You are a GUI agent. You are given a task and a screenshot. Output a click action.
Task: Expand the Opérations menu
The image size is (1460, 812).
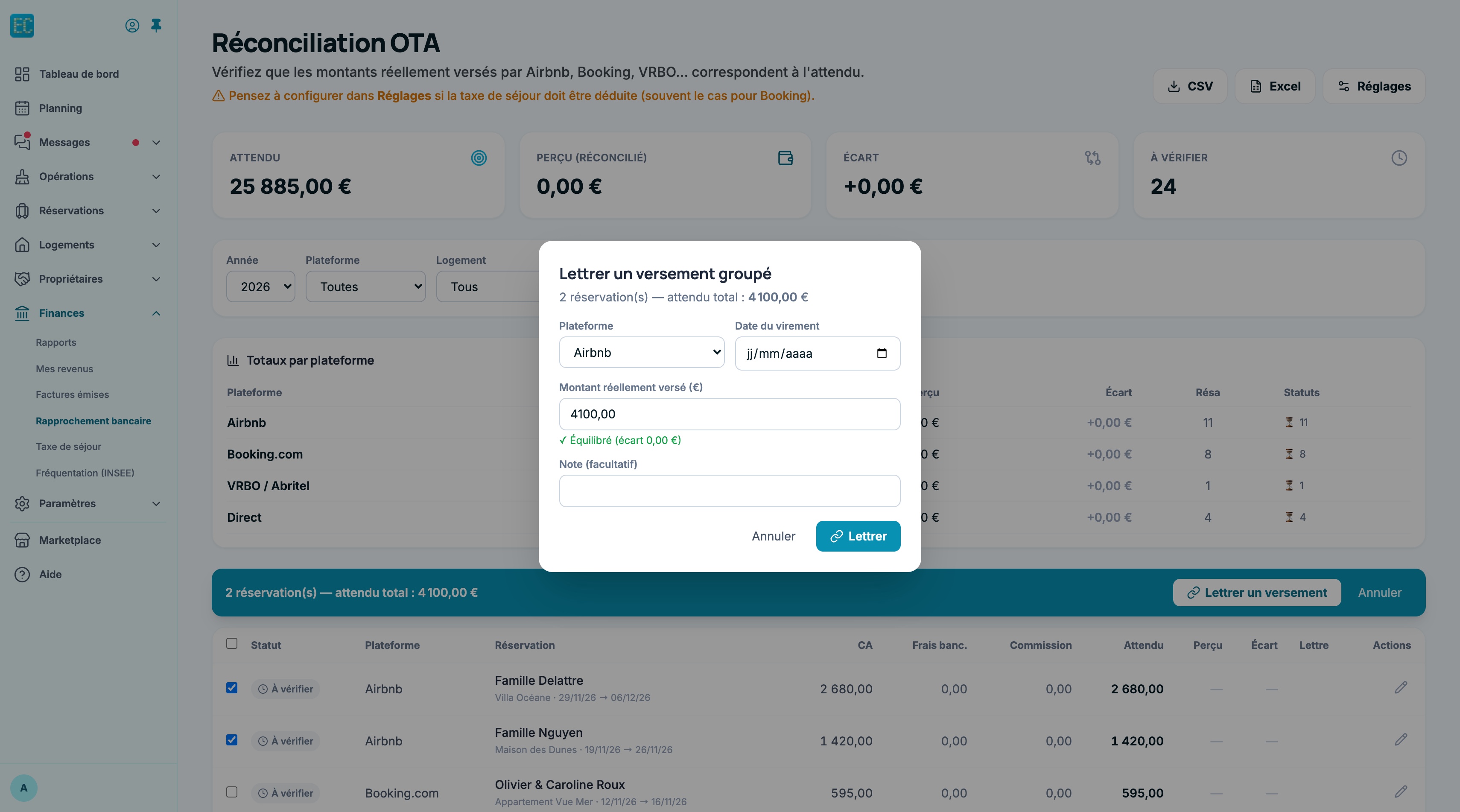(x=88, y=177)
